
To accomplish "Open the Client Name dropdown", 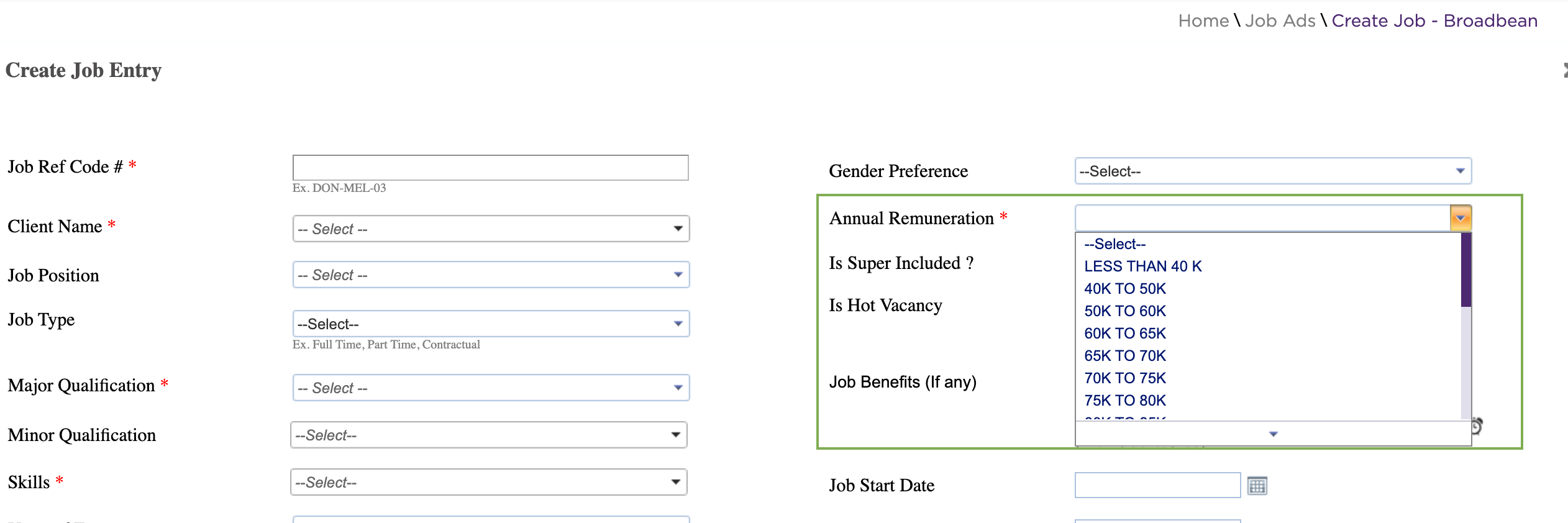I will (491, 229).
